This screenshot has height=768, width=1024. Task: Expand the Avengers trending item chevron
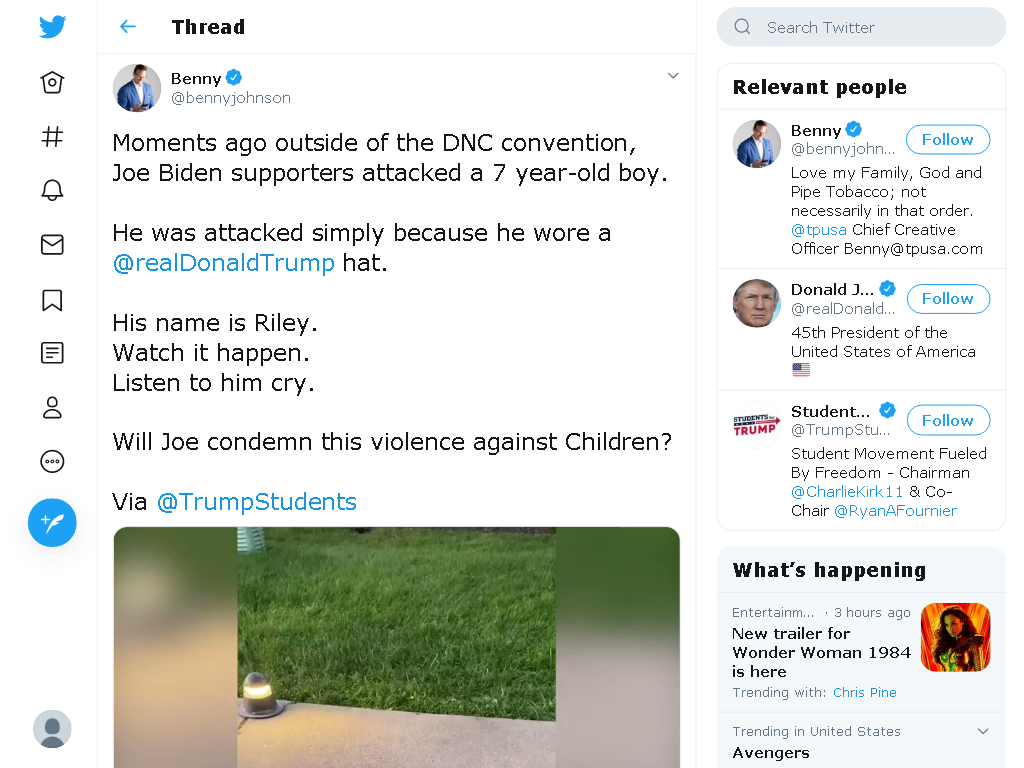coord(983,731)
